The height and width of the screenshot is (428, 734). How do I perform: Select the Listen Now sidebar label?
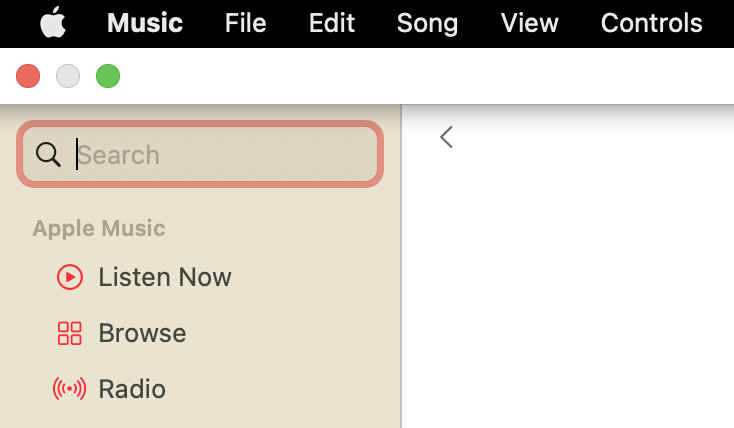(x=165, y=277)
